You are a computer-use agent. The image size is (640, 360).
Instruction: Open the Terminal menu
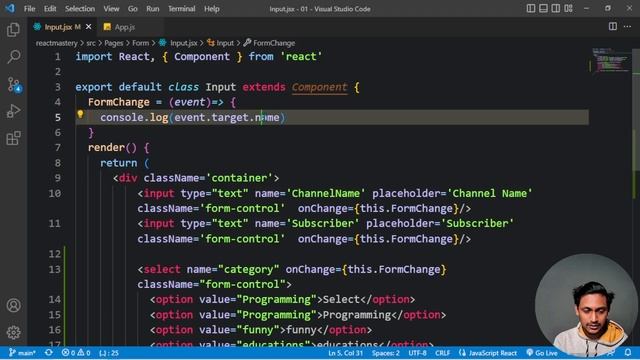click(x=182, y=9)
